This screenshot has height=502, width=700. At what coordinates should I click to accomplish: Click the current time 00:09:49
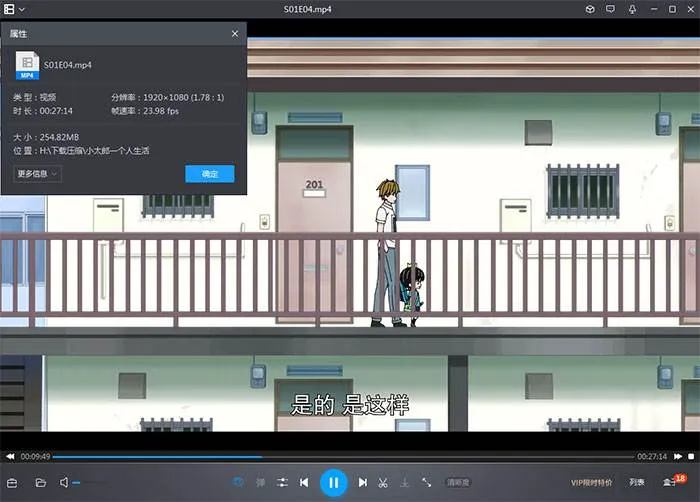point(35,456)
